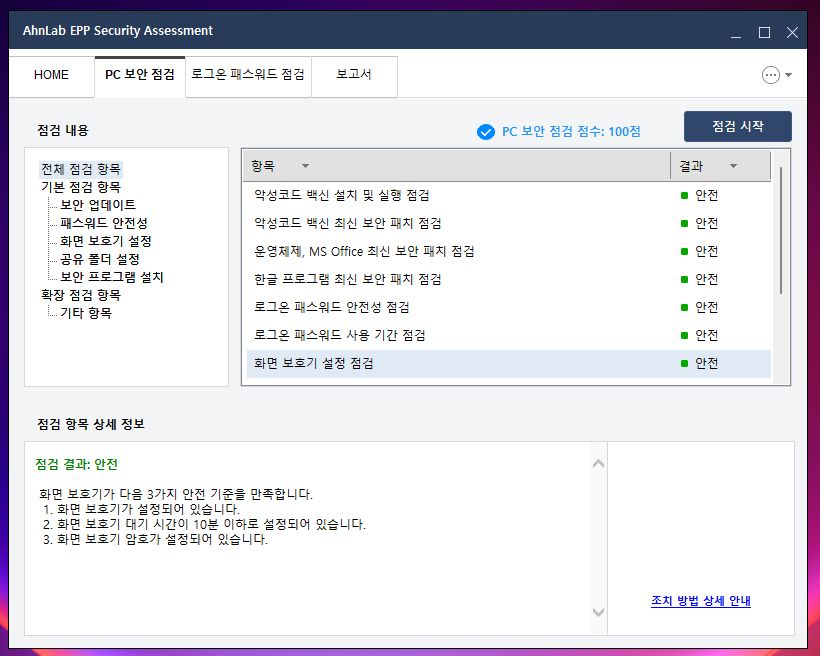Expand the dropdown arrow beside the ellipsis menu
This screenshot has height=656, width=820.
point(789,76)
